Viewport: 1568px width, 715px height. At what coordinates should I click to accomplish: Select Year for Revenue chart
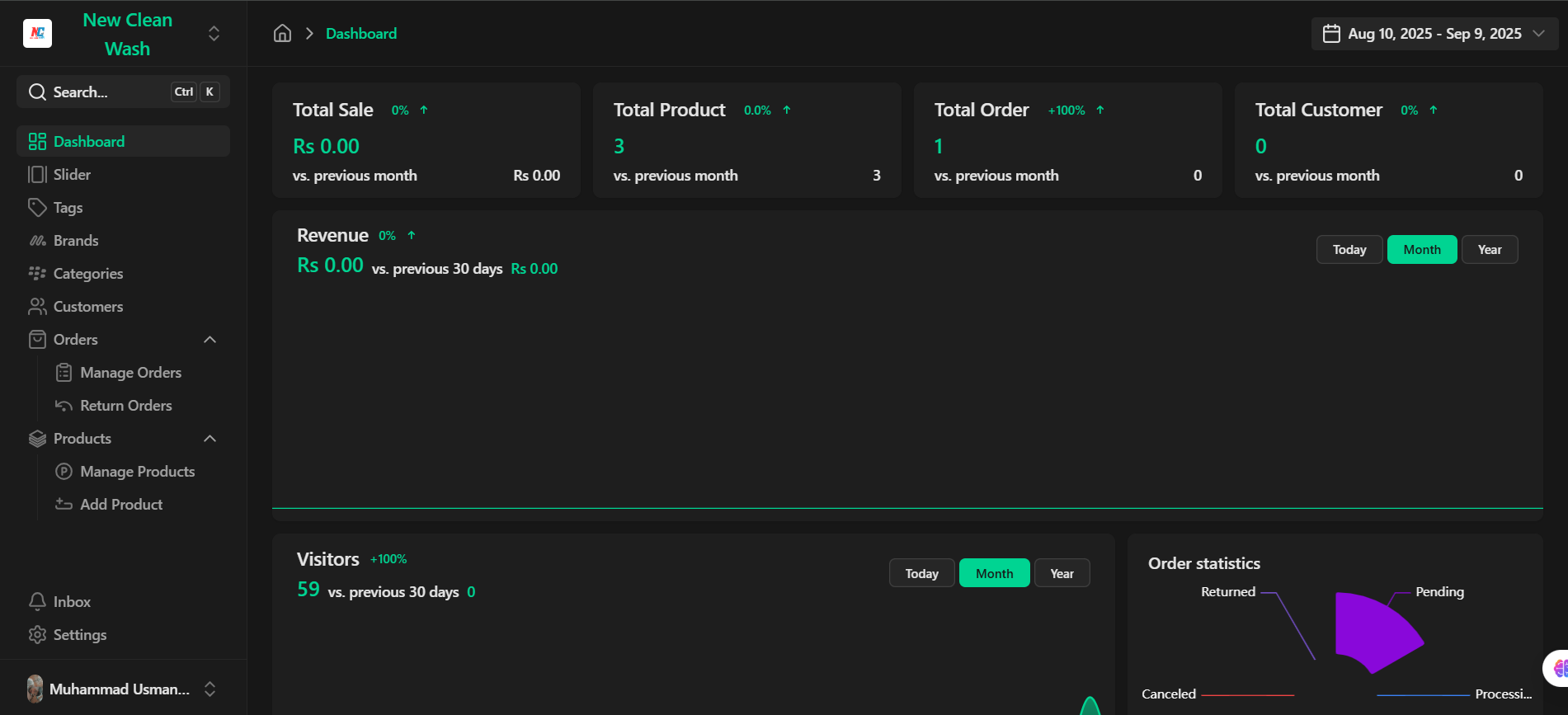coord(1490,250)
